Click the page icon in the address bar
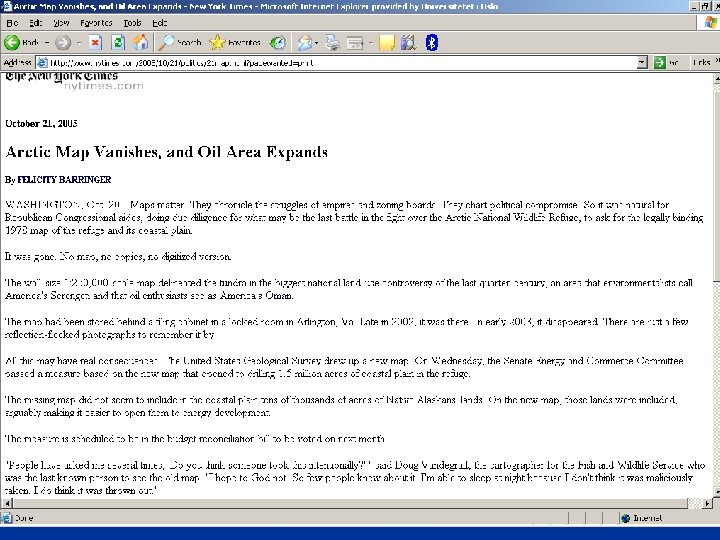720x540 pixels. [42, 62]
